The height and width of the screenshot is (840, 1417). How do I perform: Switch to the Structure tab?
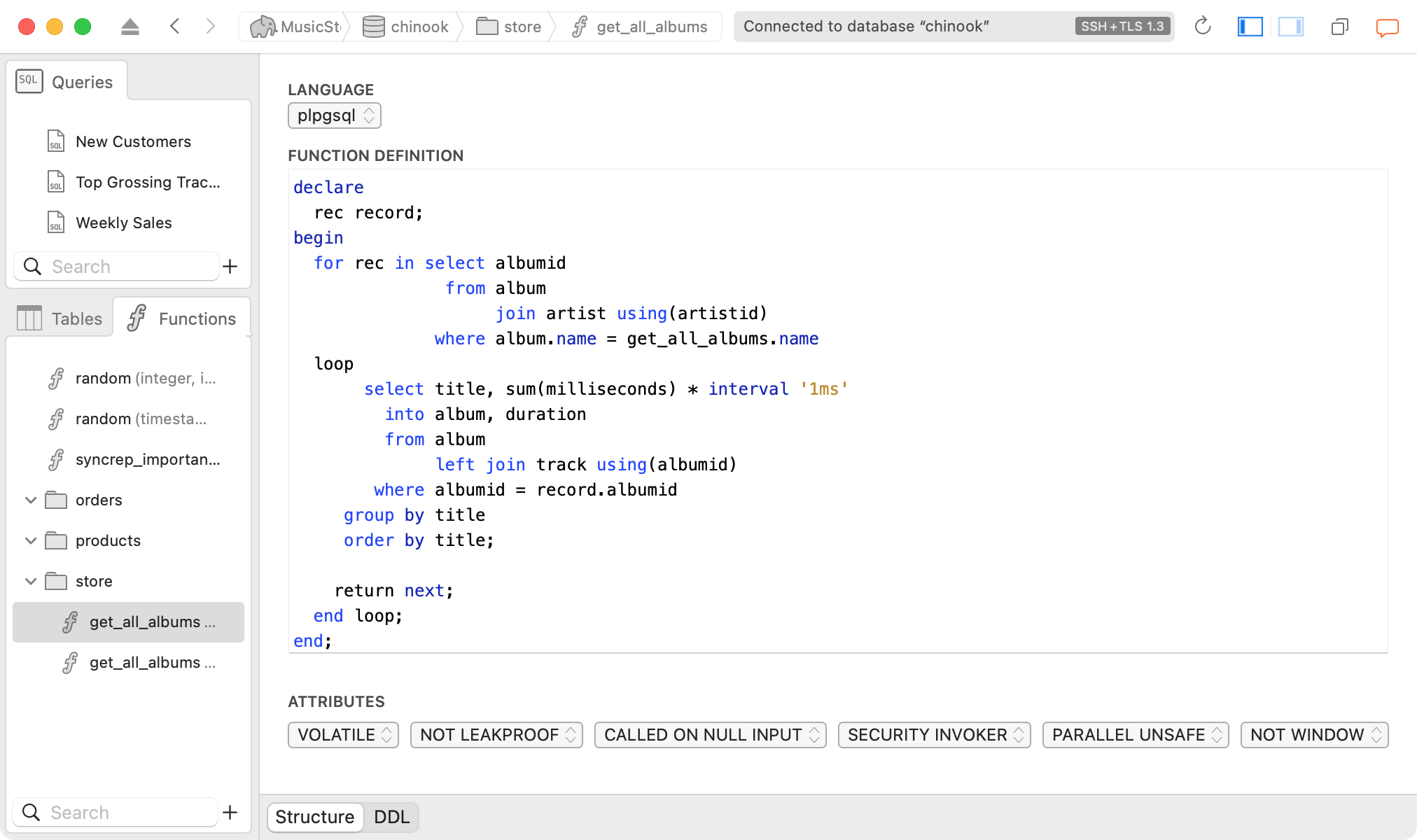pos(315,817)
